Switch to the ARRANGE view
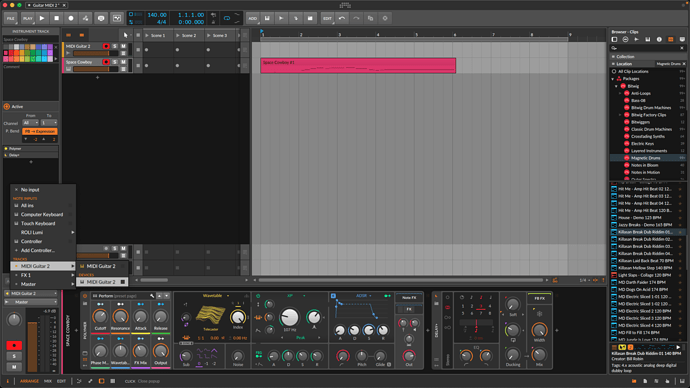The height and width of the screenshot is (388, 690). pos(29,381)
